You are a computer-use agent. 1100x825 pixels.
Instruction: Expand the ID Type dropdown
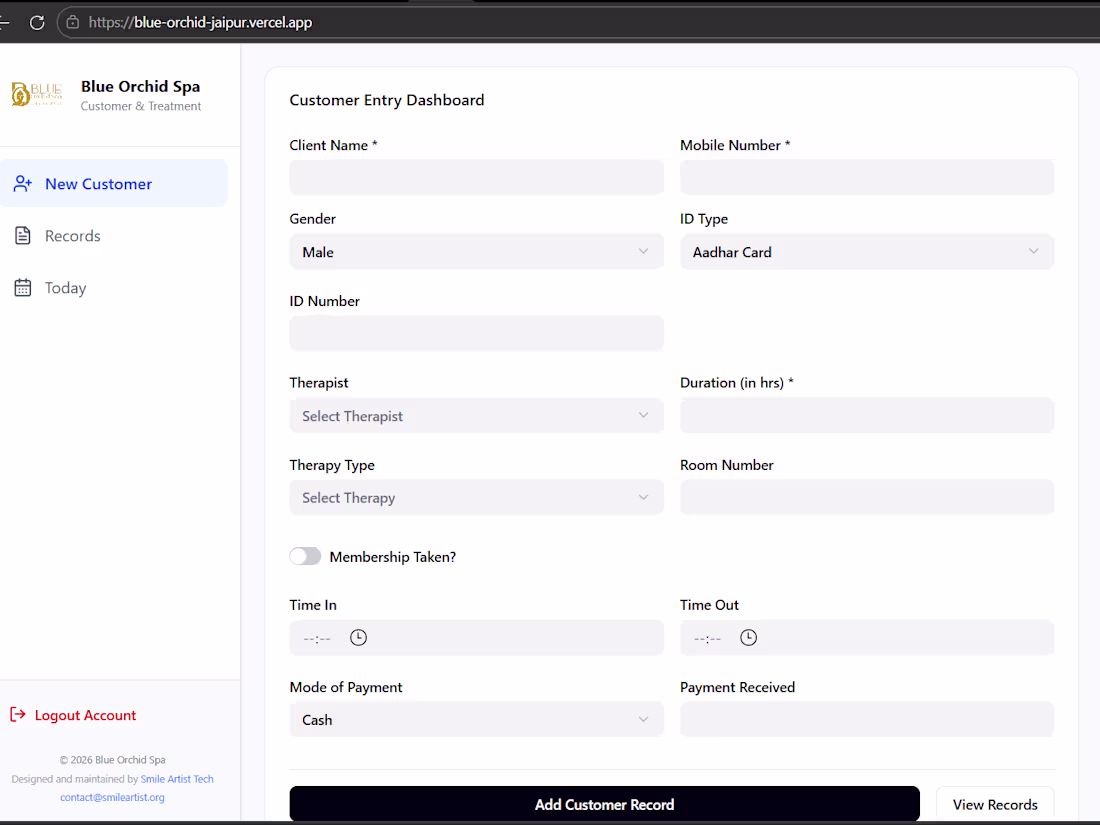866,252
